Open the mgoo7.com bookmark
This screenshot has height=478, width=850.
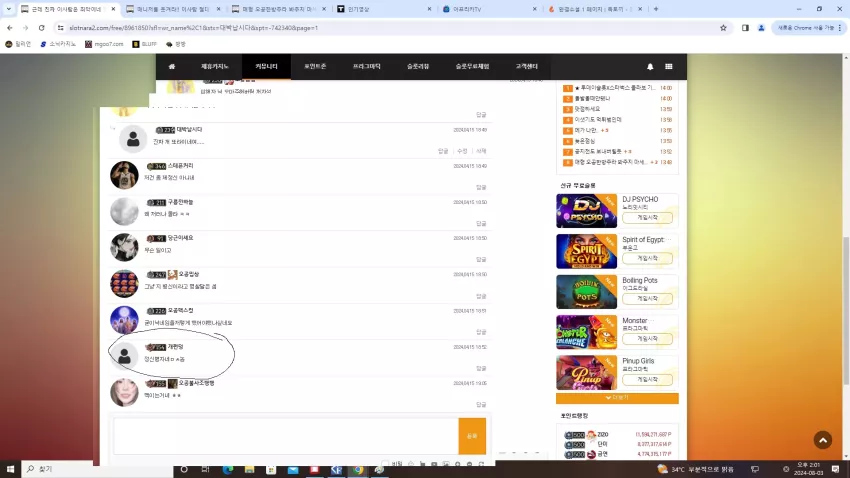click(104, 44)
